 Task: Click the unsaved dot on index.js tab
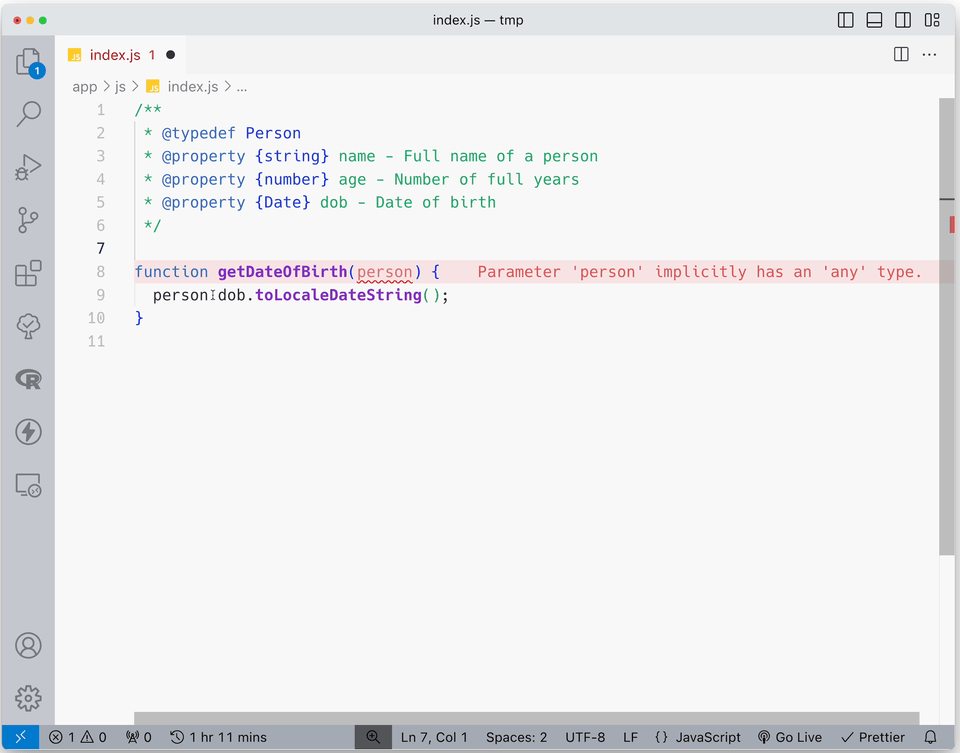(171, 55)
